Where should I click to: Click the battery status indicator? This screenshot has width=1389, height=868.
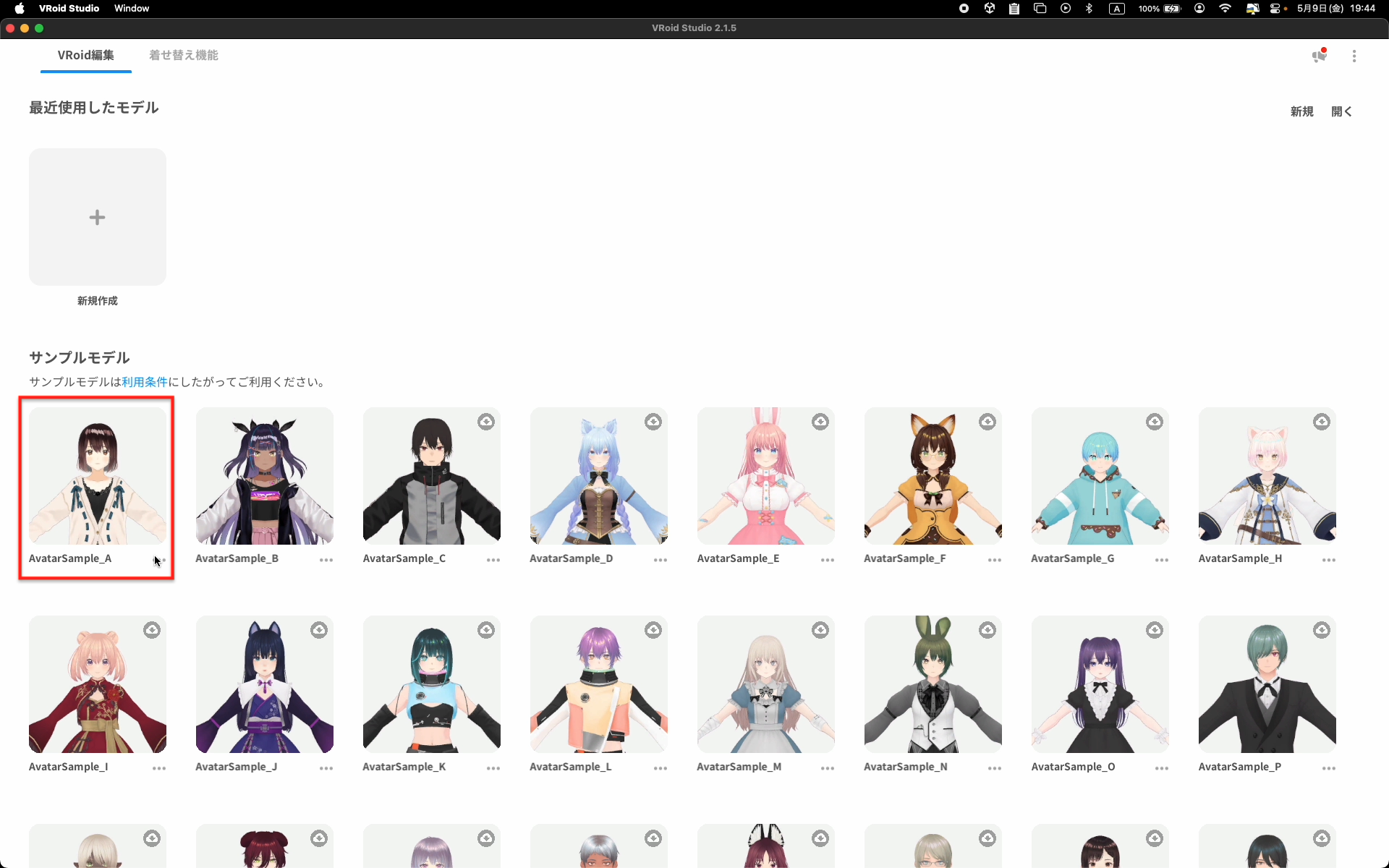(1160, 8)
